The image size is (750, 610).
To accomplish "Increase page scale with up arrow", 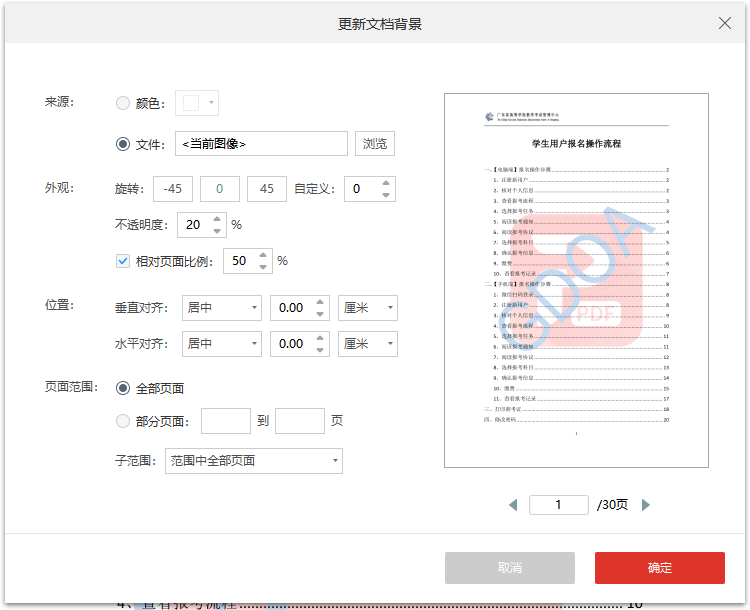I will pyautogui.click(x=263, y=255).
